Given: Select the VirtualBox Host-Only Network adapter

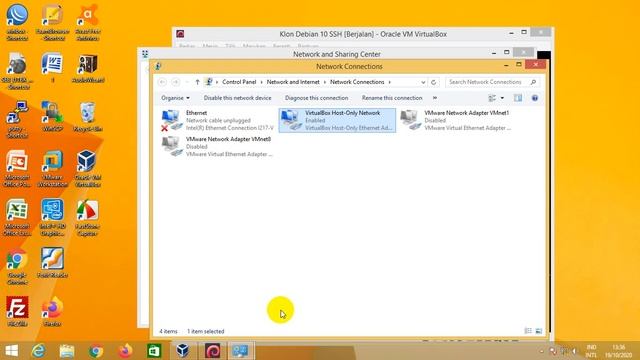Looking at the screenshot, I should click(x=337, y=120).
